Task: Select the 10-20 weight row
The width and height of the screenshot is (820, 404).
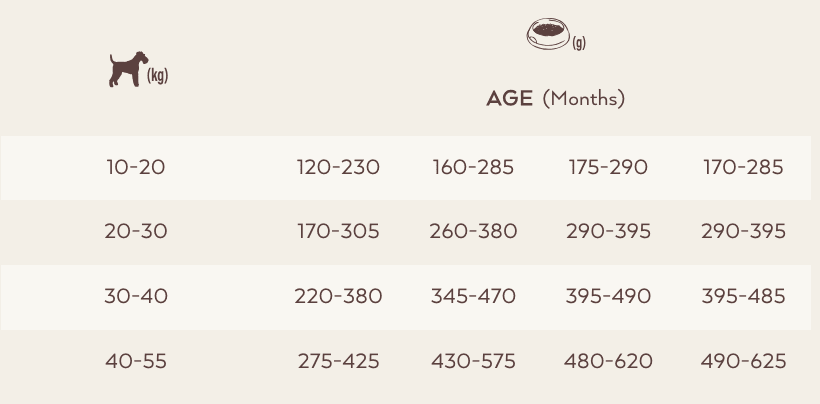Action: [406, 168]
